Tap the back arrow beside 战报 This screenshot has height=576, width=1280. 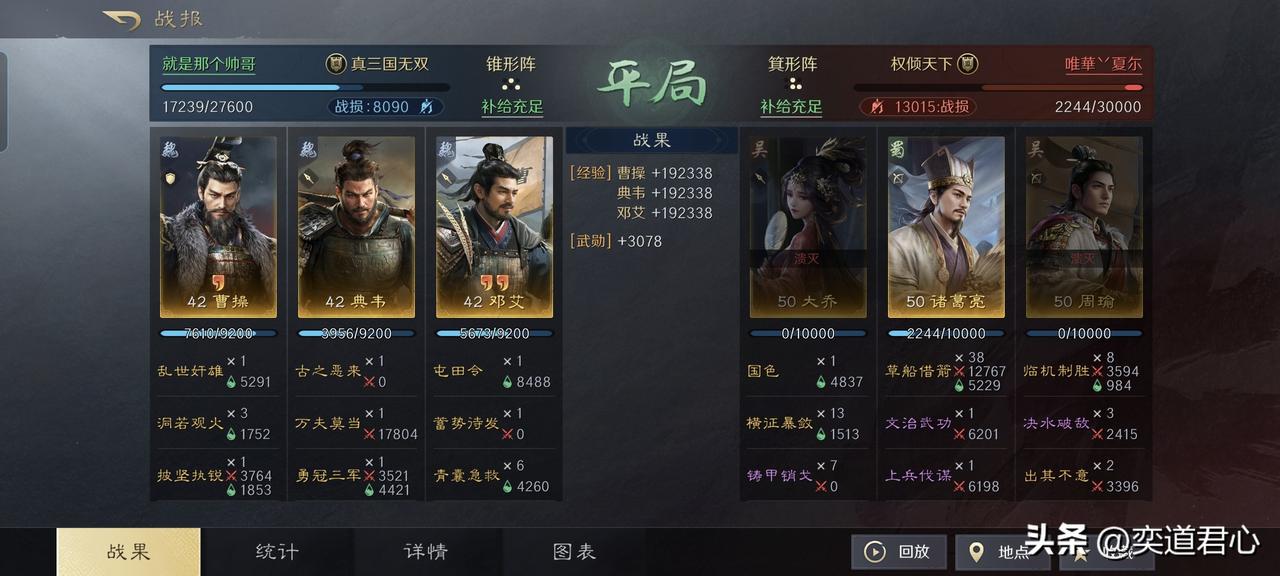[x=121, y=19]
